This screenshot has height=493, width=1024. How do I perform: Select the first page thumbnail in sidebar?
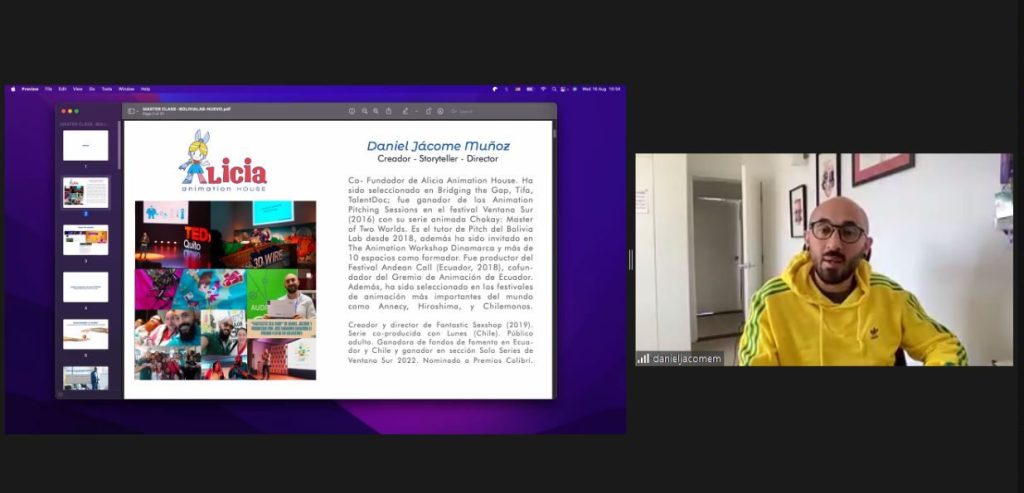pos(85,145)
